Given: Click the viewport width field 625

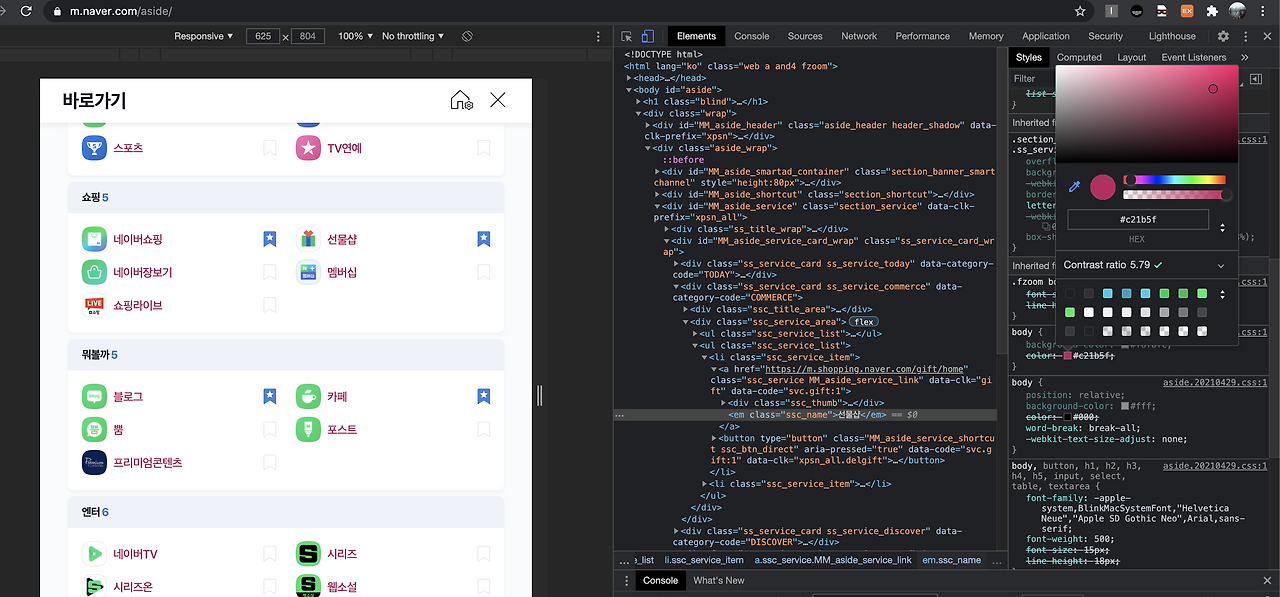Looking at the screenshot, I should [x=263, y=36].
